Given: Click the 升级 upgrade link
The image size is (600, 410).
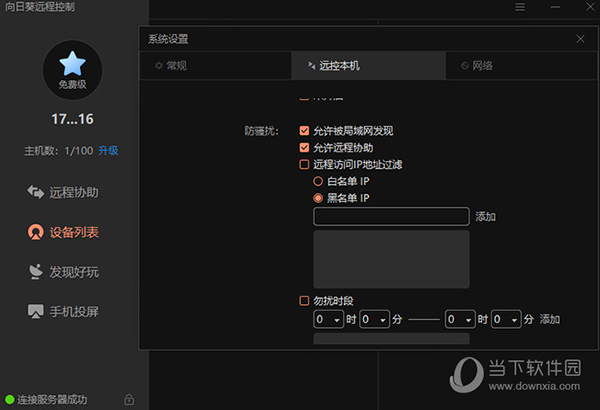Looking at the screenshot, I should (108, 150).
